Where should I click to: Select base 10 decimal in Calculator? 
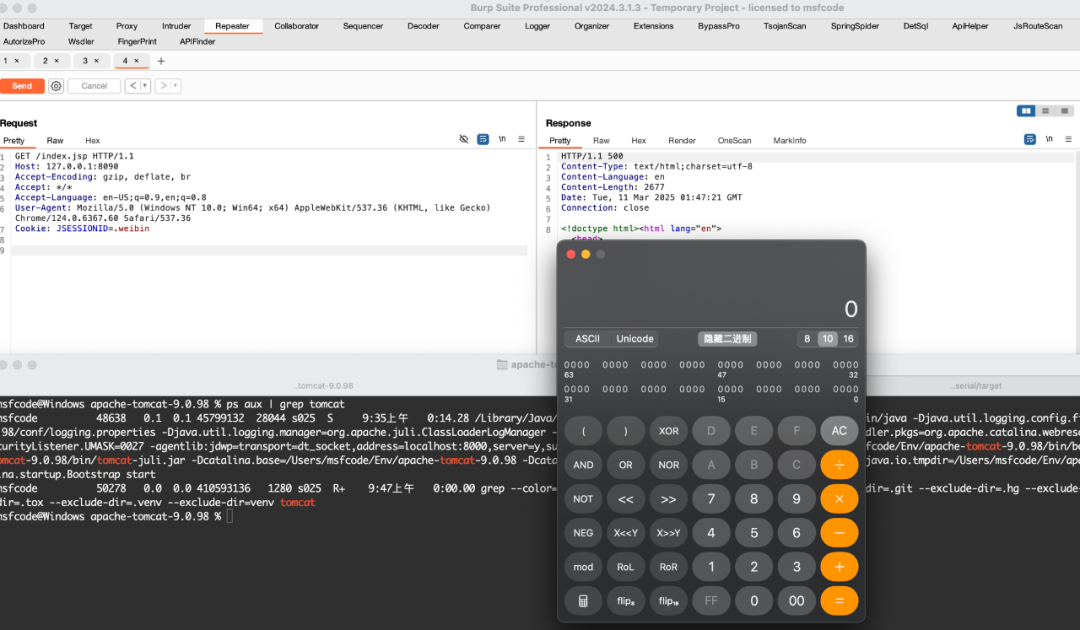click(827, 339)
